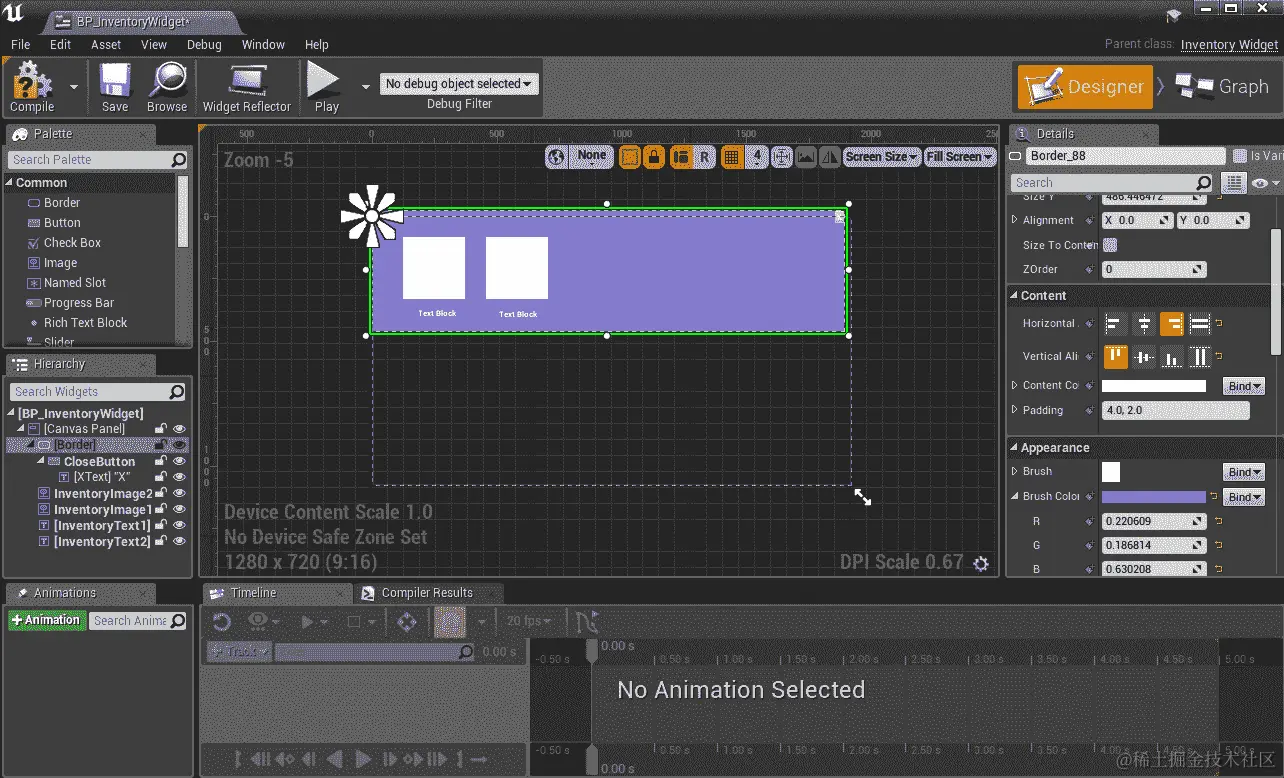1284x778 pixels.
Task: Toggle the layout transform icon beside R
Action: [x=680, y=157]
